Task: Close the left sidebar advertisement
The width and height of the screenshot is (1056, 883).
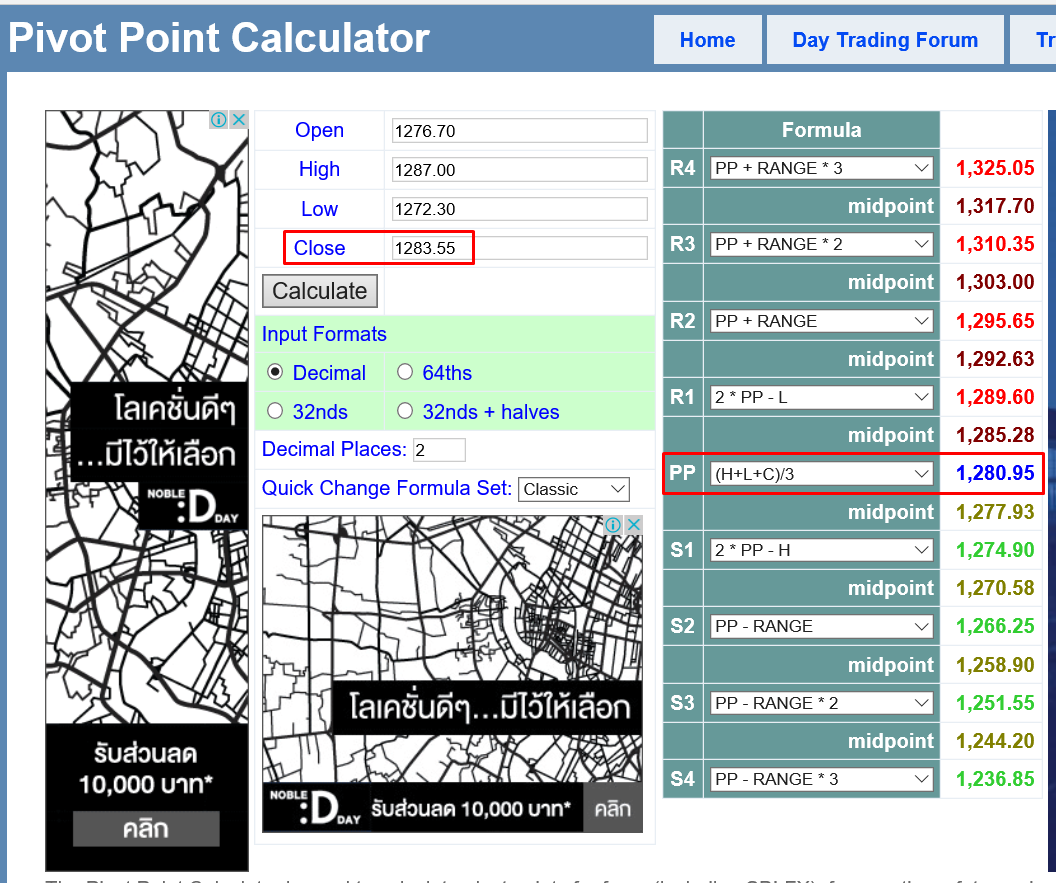Action: tap(238, 120)
